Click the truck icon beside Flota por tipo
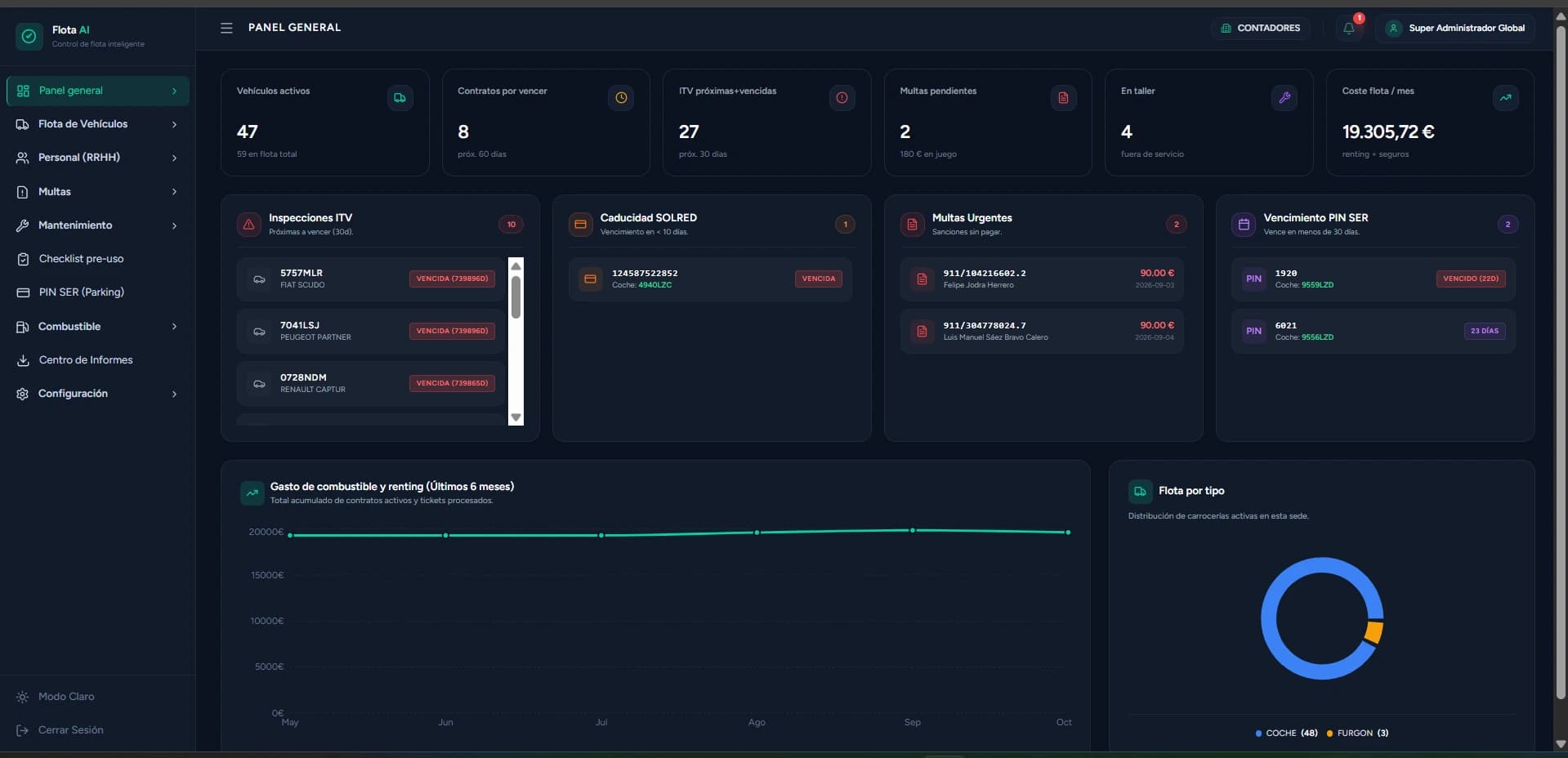 1140,491
